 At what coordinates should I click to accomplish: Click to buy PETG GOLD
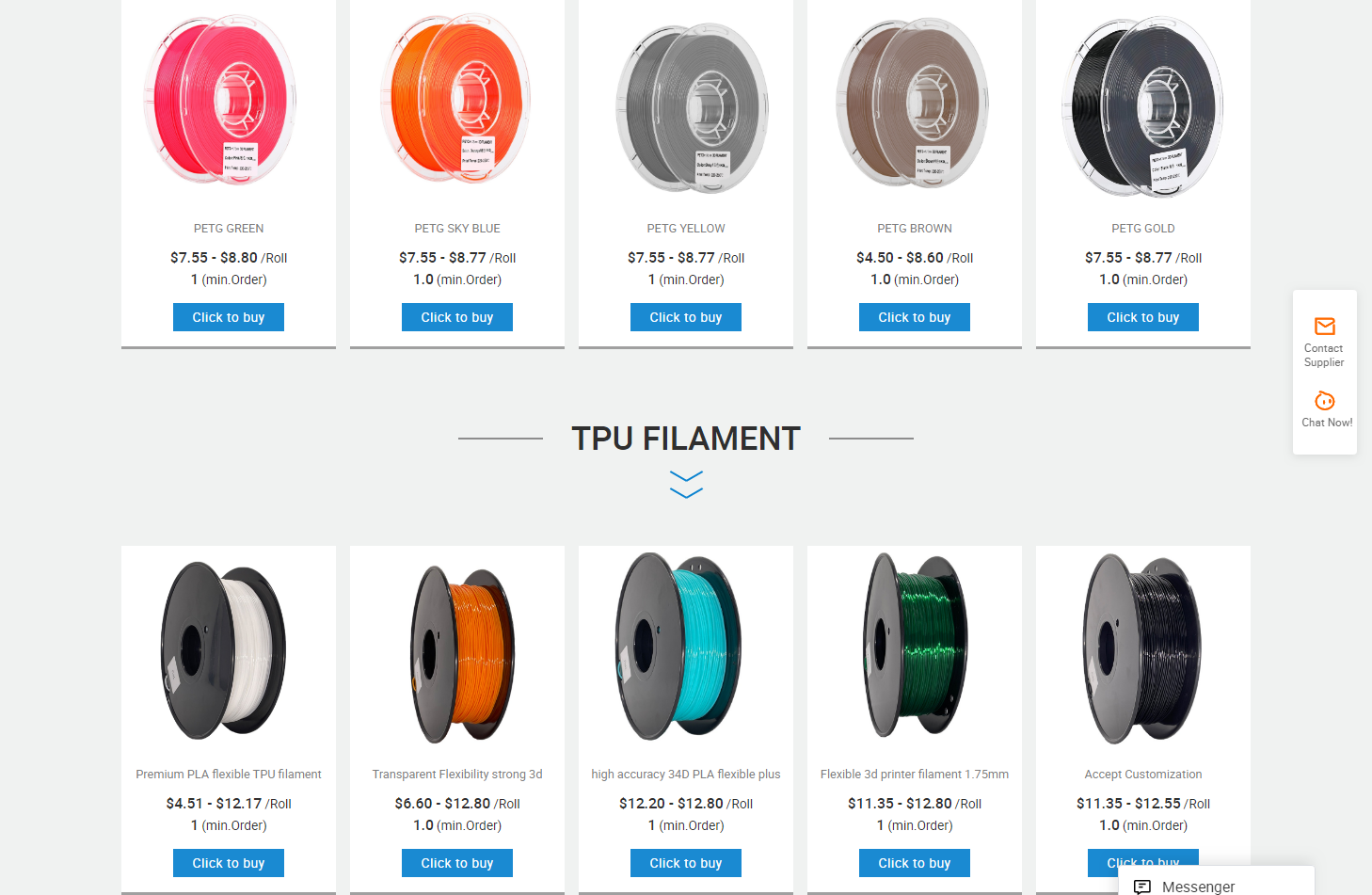pos(1143,317)
